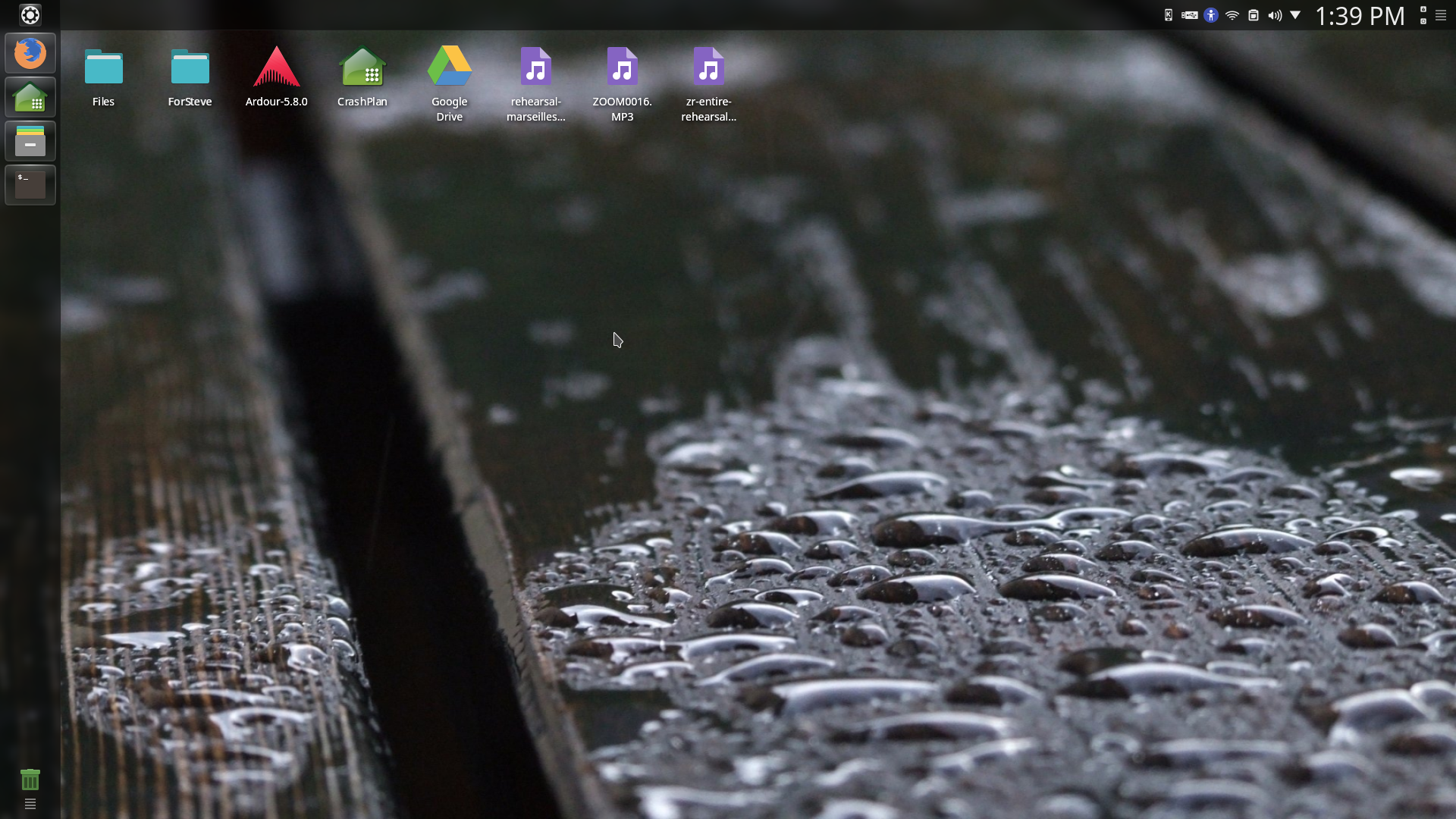
Task: Click the lock/logout widget in top panel
Action: [1423, 15]
